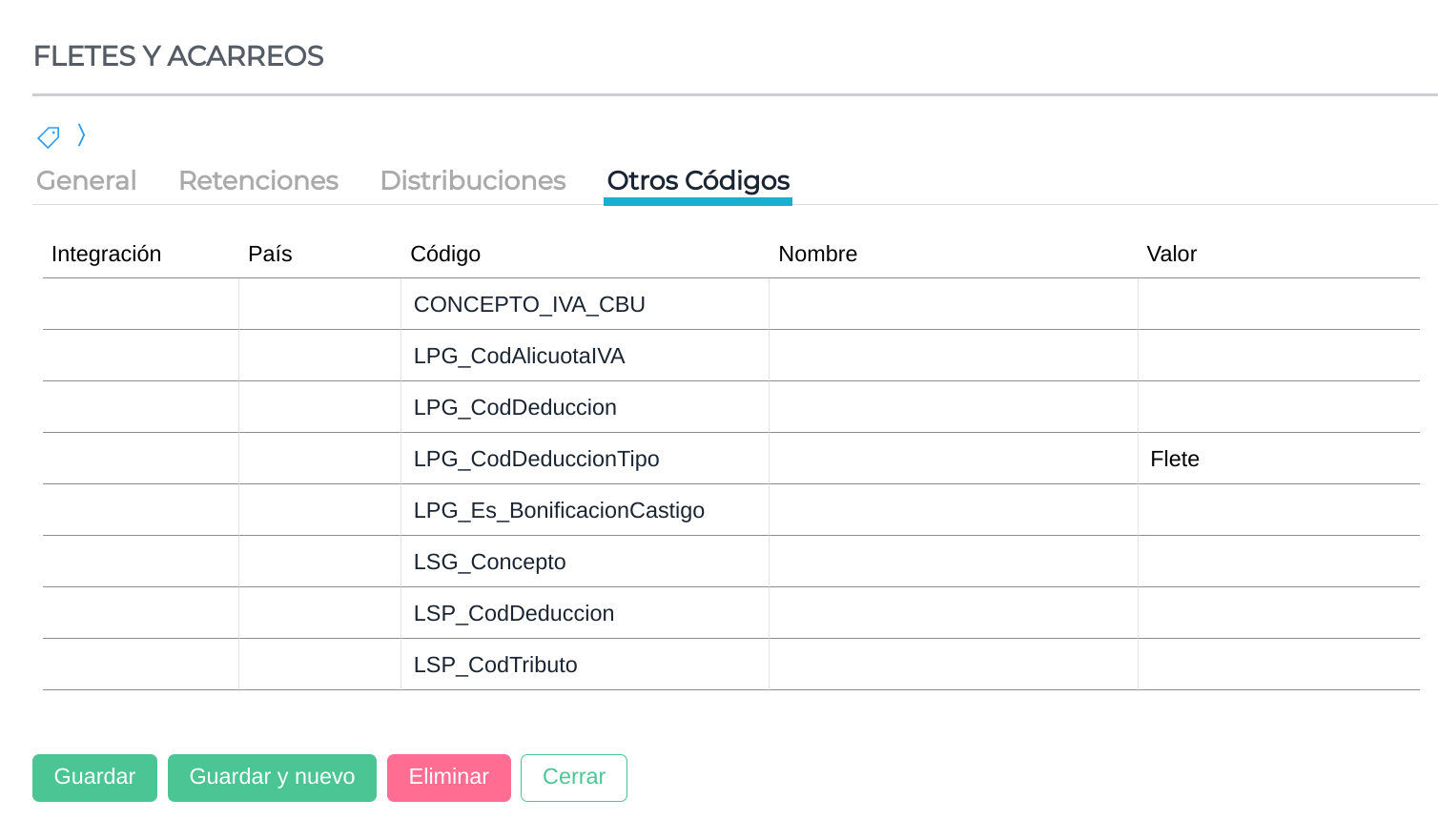Image resolution: width=1438 pixels, height=840 pixels.
Task: Edit the Flete value cell
Action: [x=1279, y=459]
